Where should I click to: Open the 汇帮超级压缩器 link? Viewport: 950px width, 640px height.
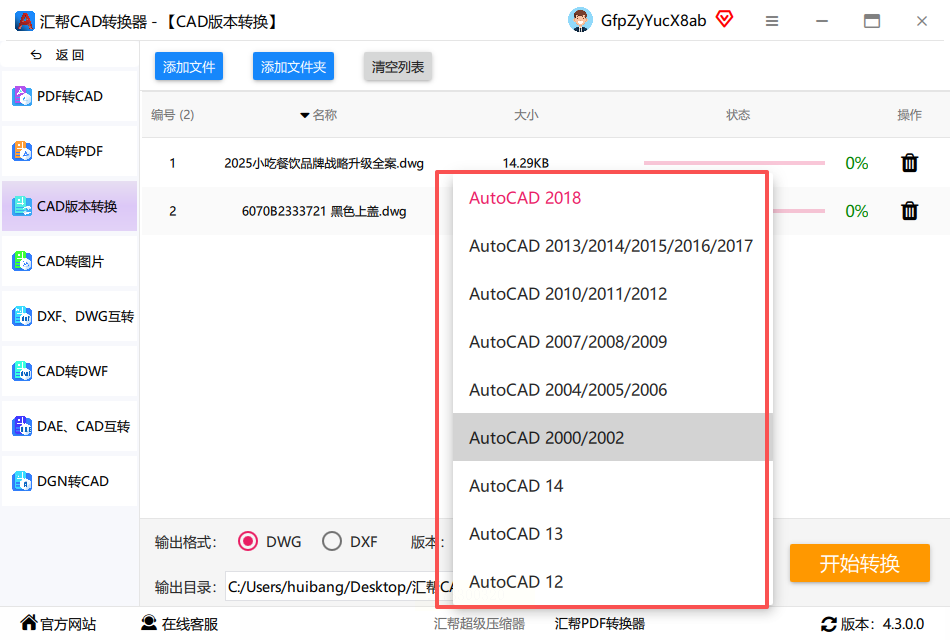tap(479, 624)
